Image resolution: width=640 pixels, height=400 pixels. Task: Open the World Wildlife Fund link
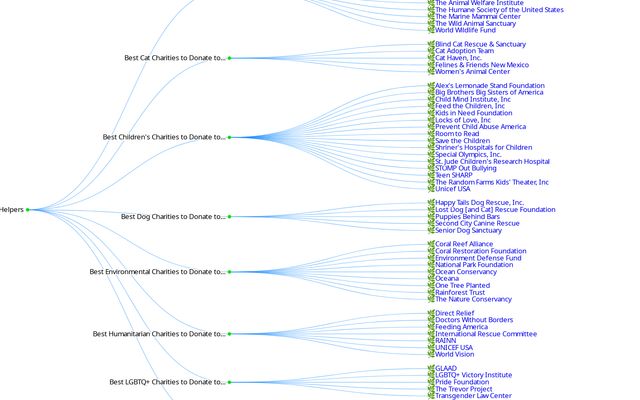[465, 30]
